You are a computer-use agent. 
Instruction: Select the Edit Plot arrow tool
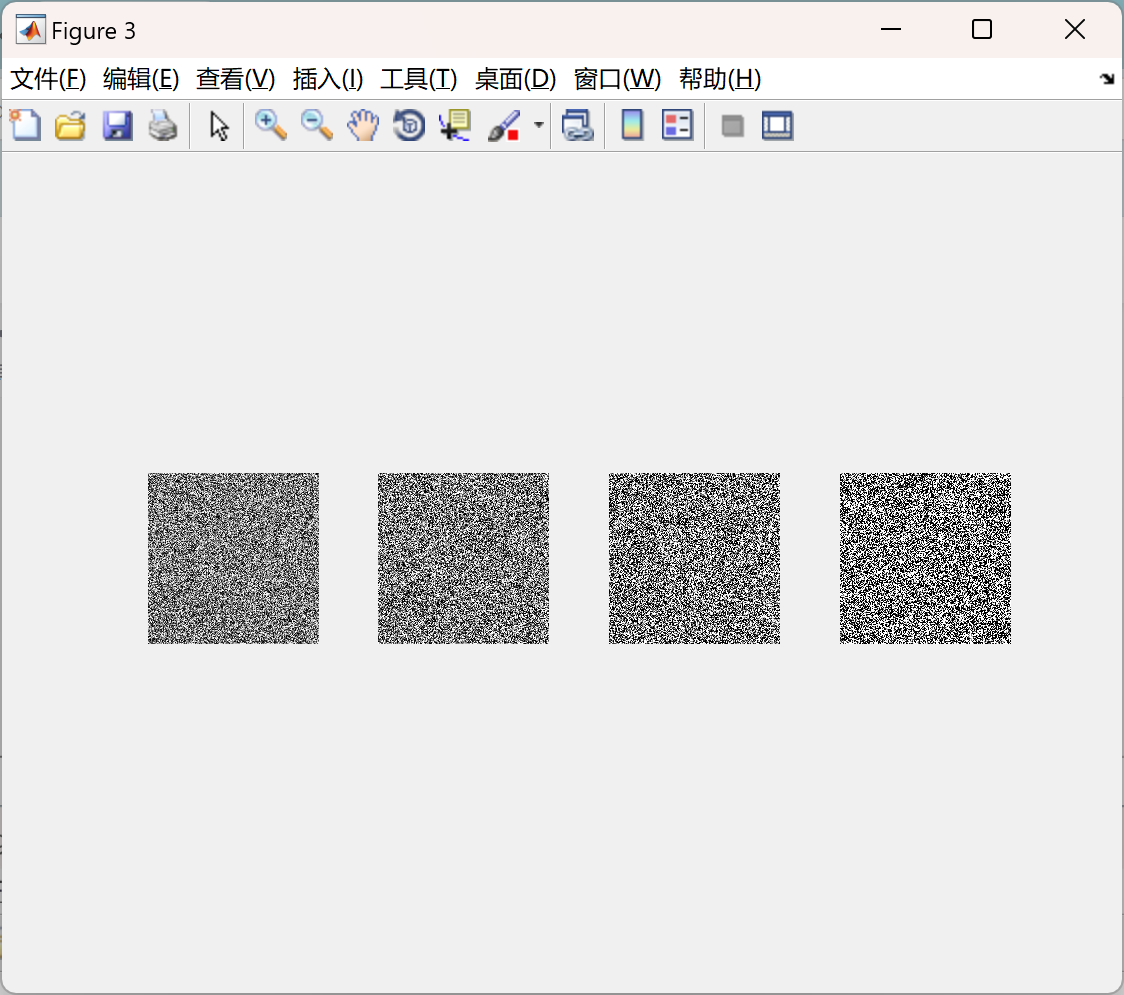(219, 126)
